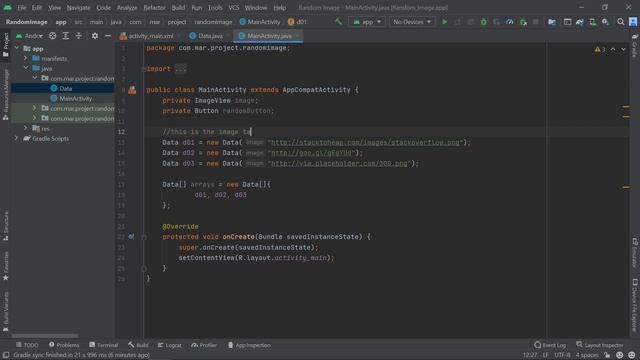The image size is (640, 360).
Task: Open the Build menu
Action: pyautogui.click(x=178, y=8)
